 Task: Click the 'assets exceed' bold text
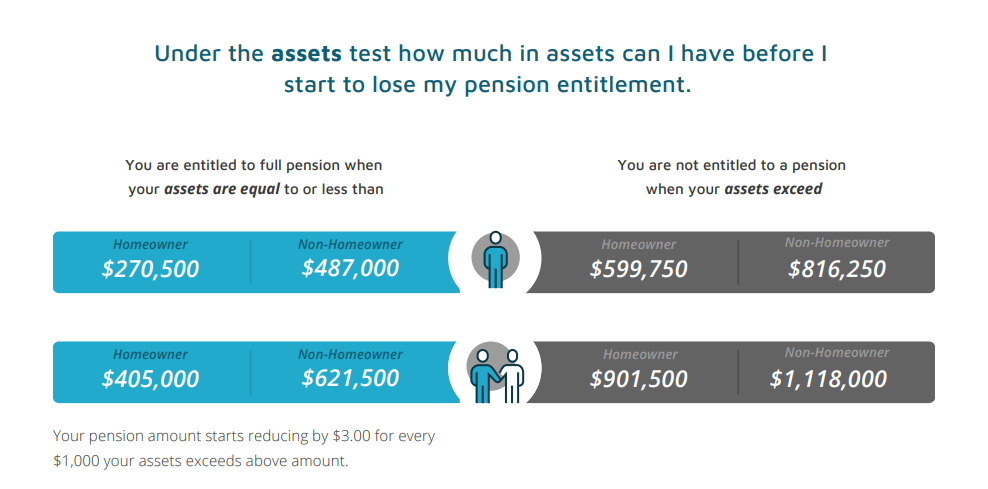[x=773, y=189]
